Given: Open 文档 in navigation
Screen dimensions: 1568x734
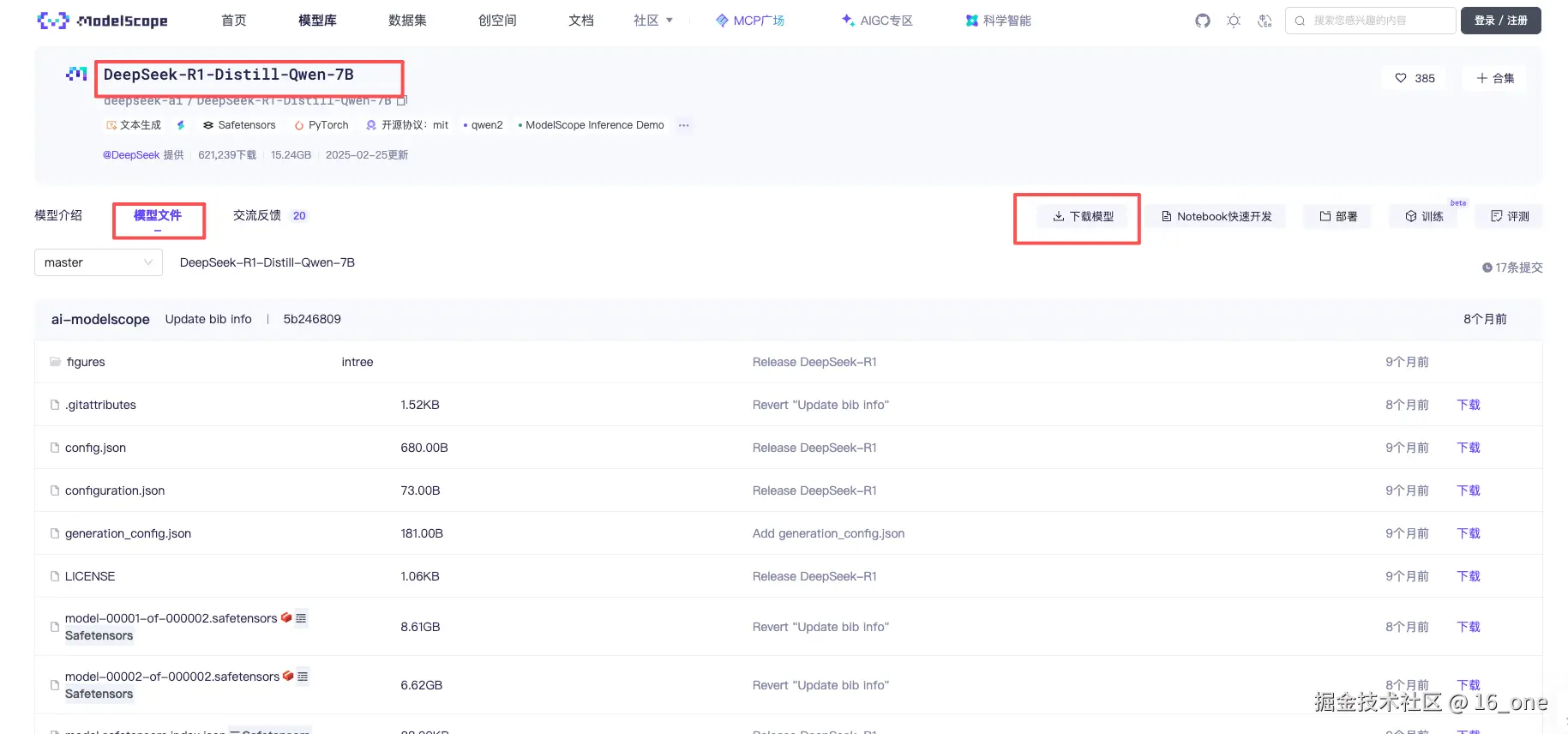Looking at the screenshot, I should click(x=581, y=21).
